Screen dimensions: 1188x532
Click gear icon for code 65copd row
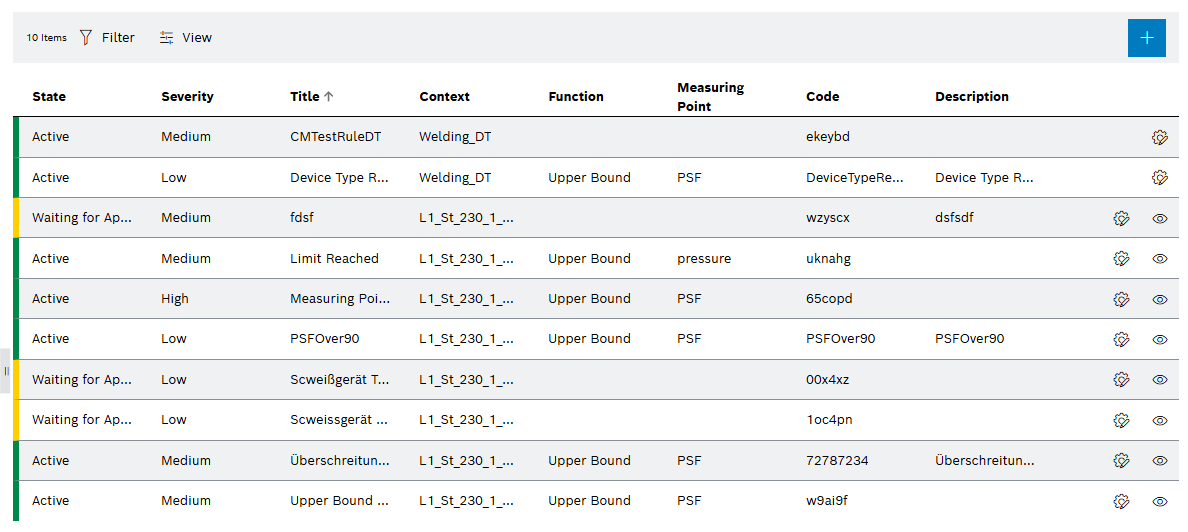point(1121,299)
